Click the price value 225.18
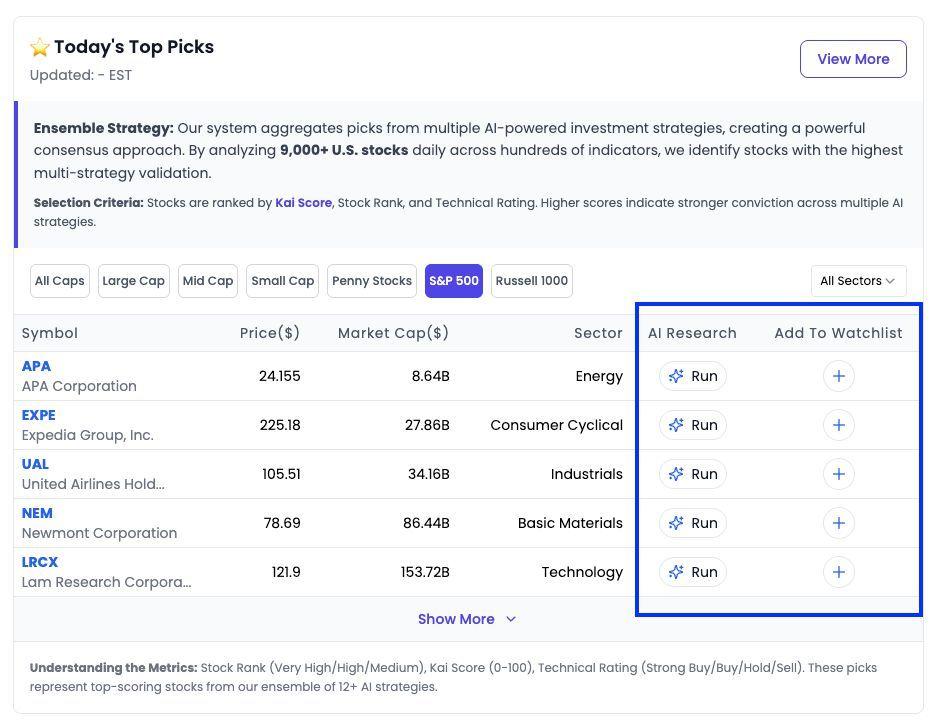The image size is (944, 727). click(x=280, y=425)
